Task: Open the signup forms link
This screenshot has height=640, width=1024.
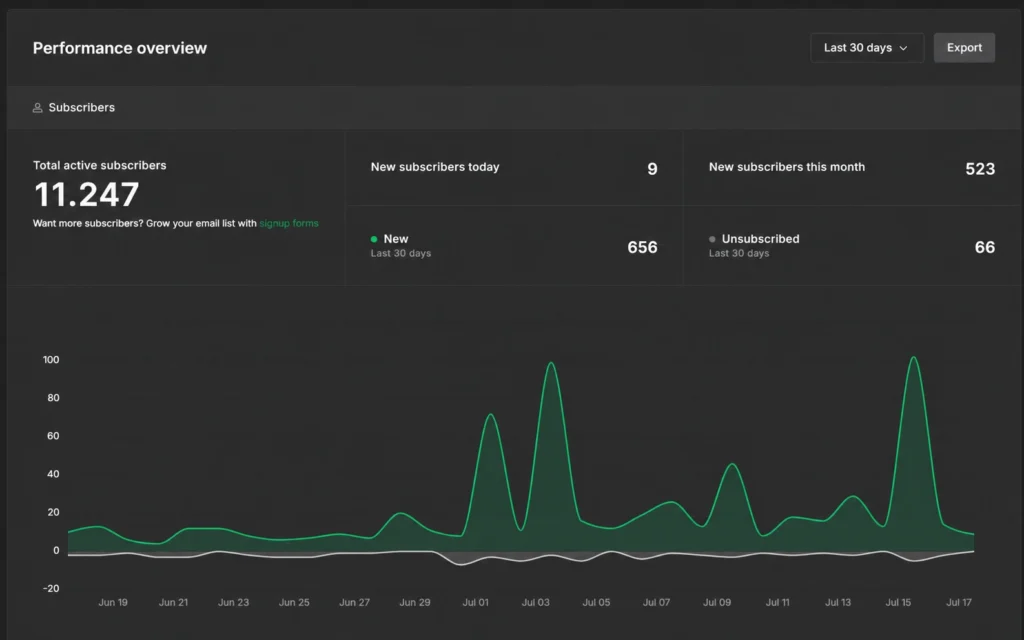Action: (289, 223)
